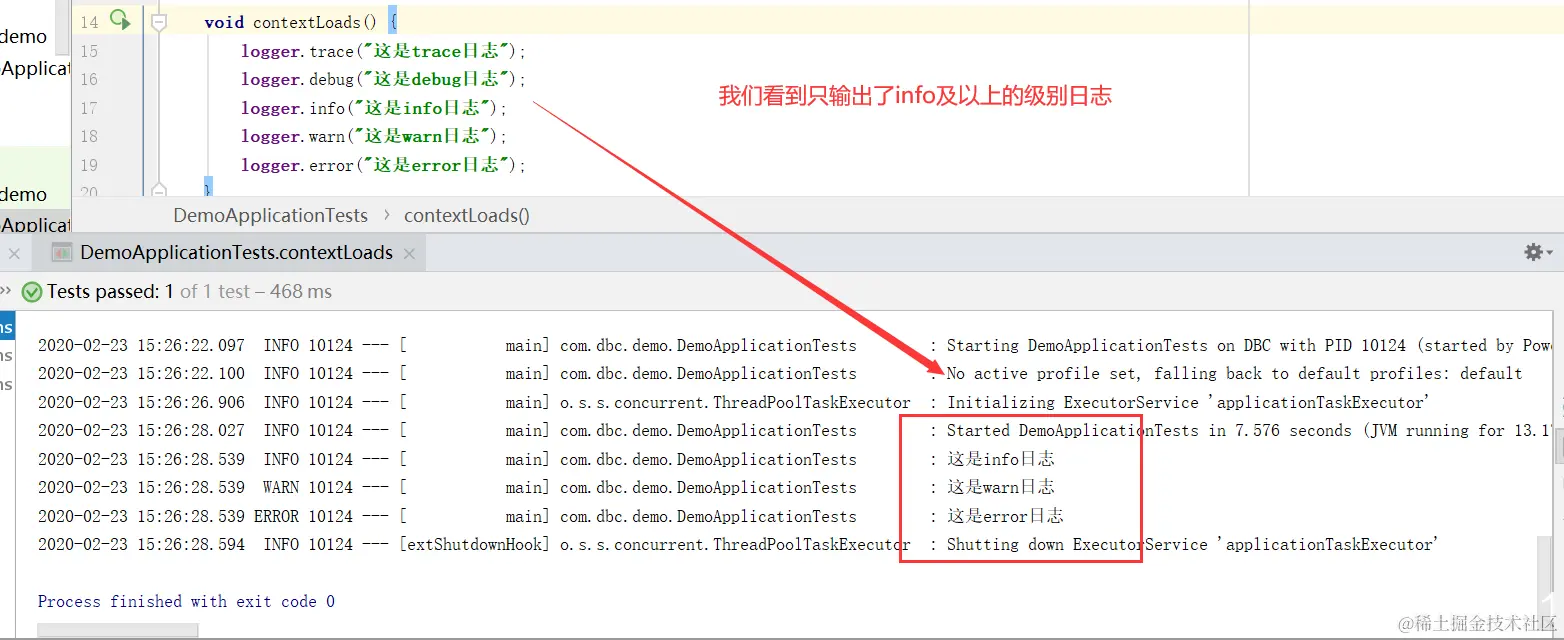Click the 'Initializing ExecutorService' log line
The height and width of the screenshot is (640, 1564).
tap(734, 402)
